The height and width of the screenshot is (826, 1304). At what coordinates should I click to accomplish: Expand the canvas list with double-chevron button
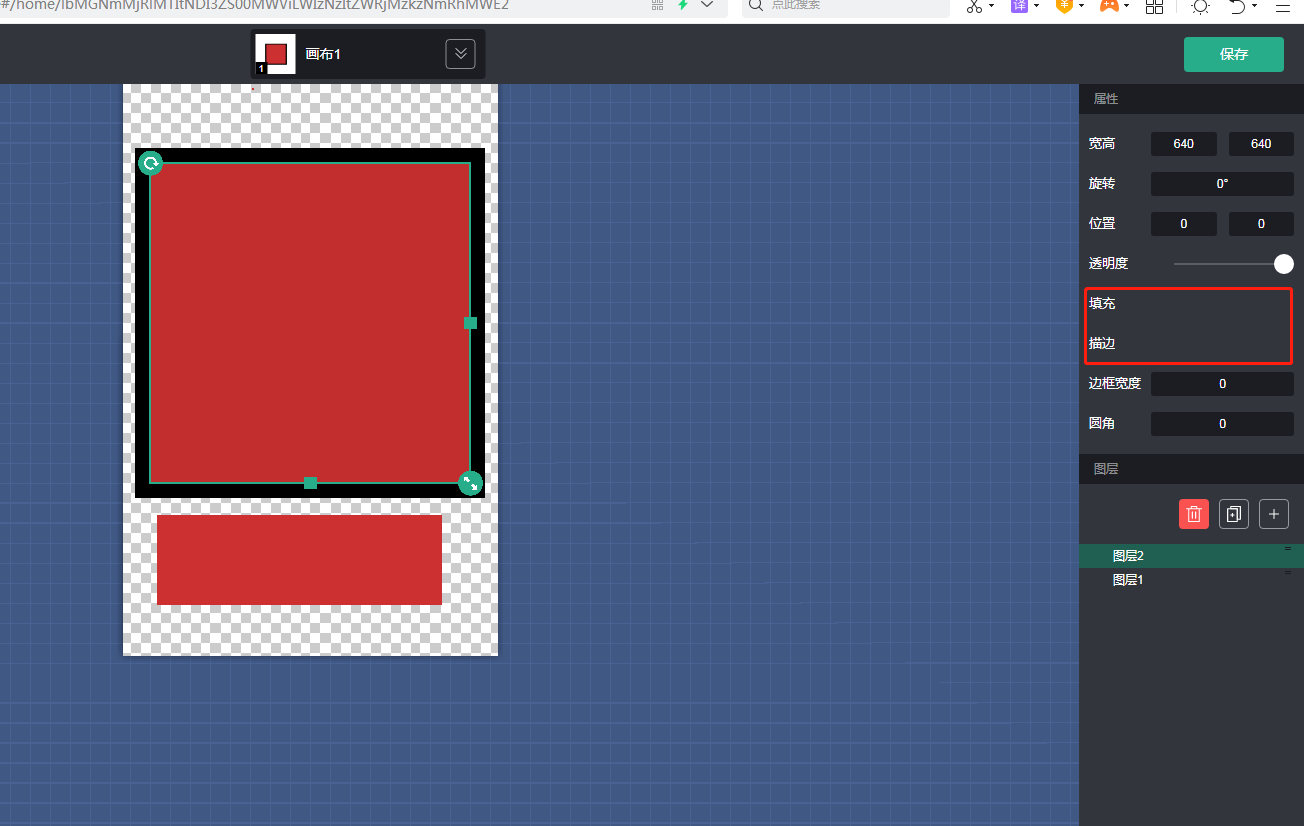(x=460, y=54)
